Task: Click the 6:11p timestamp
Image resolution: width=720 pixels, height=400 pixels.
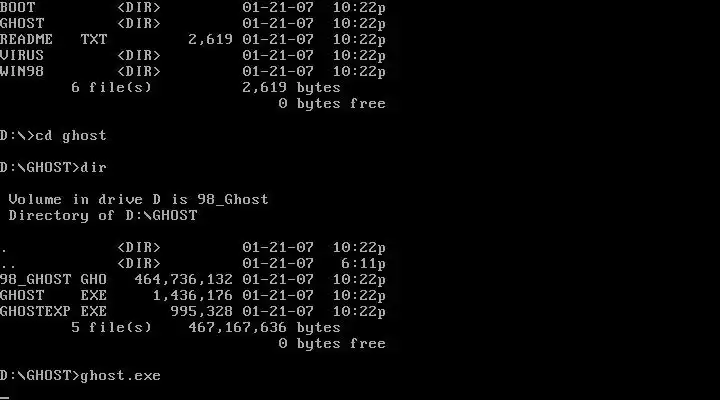Action: tap(363, 264)
